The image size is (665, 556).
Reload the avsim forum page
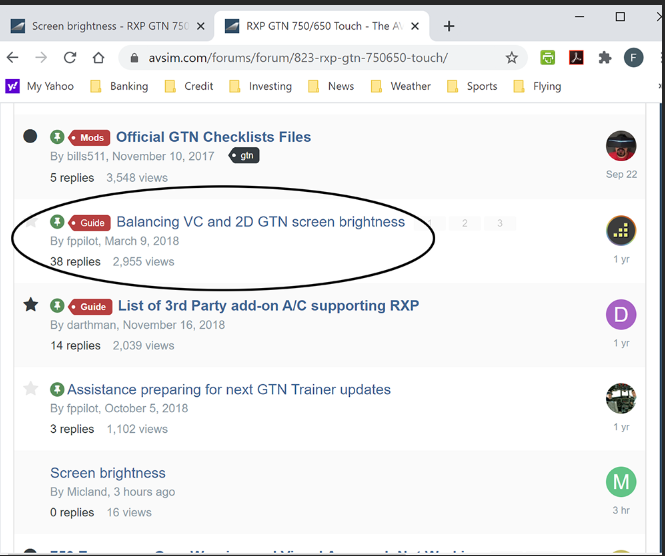click(70, 57)
